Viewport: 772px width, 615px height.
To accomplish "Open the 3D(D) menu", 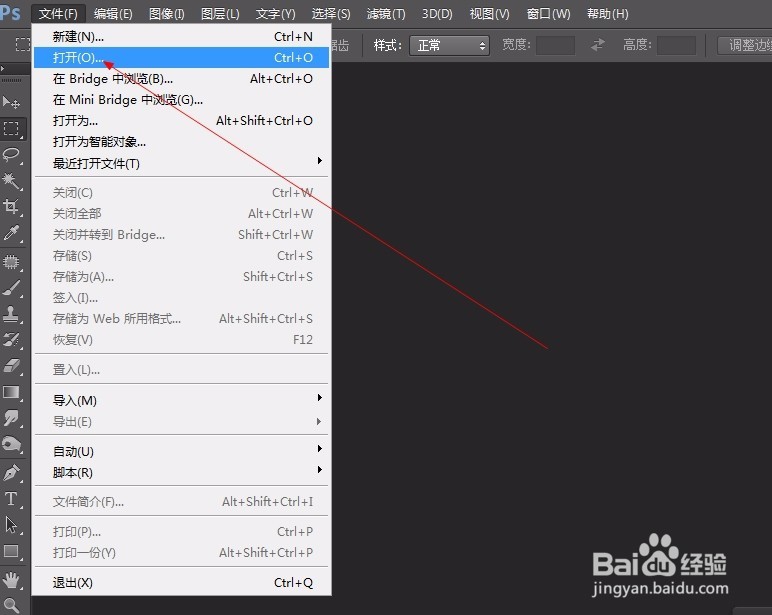I will (x=437, y=14).
